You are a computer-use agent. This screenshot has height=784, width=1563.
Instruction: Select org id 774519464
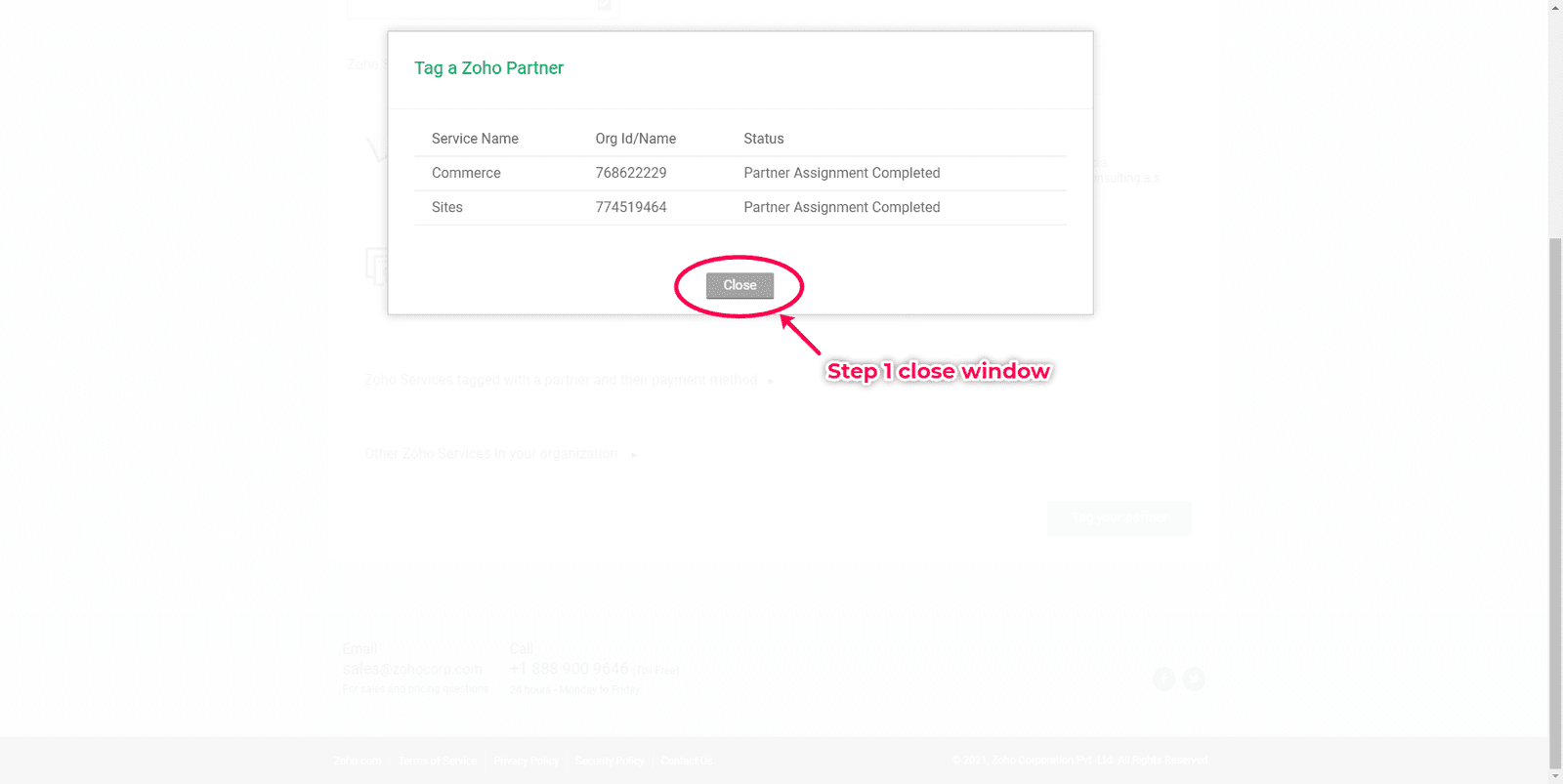631,207
